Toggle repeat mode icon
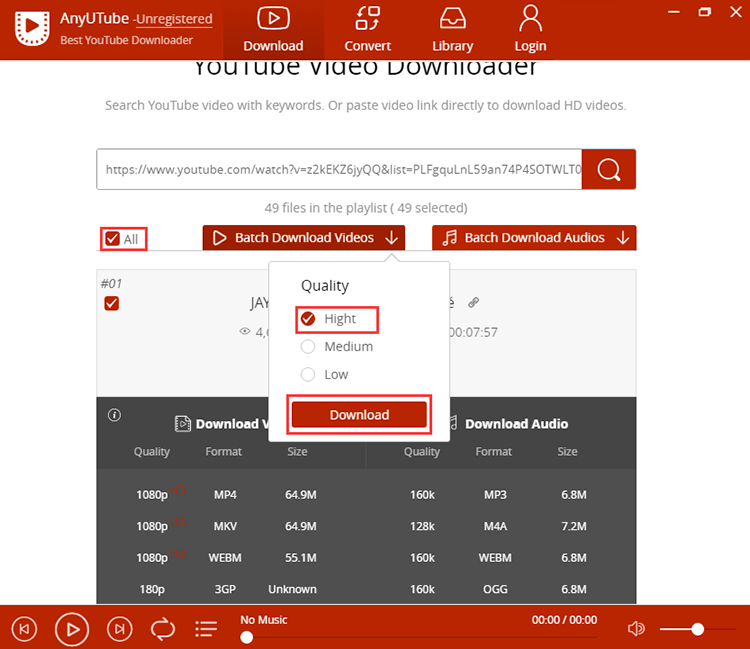 (162, 629)
